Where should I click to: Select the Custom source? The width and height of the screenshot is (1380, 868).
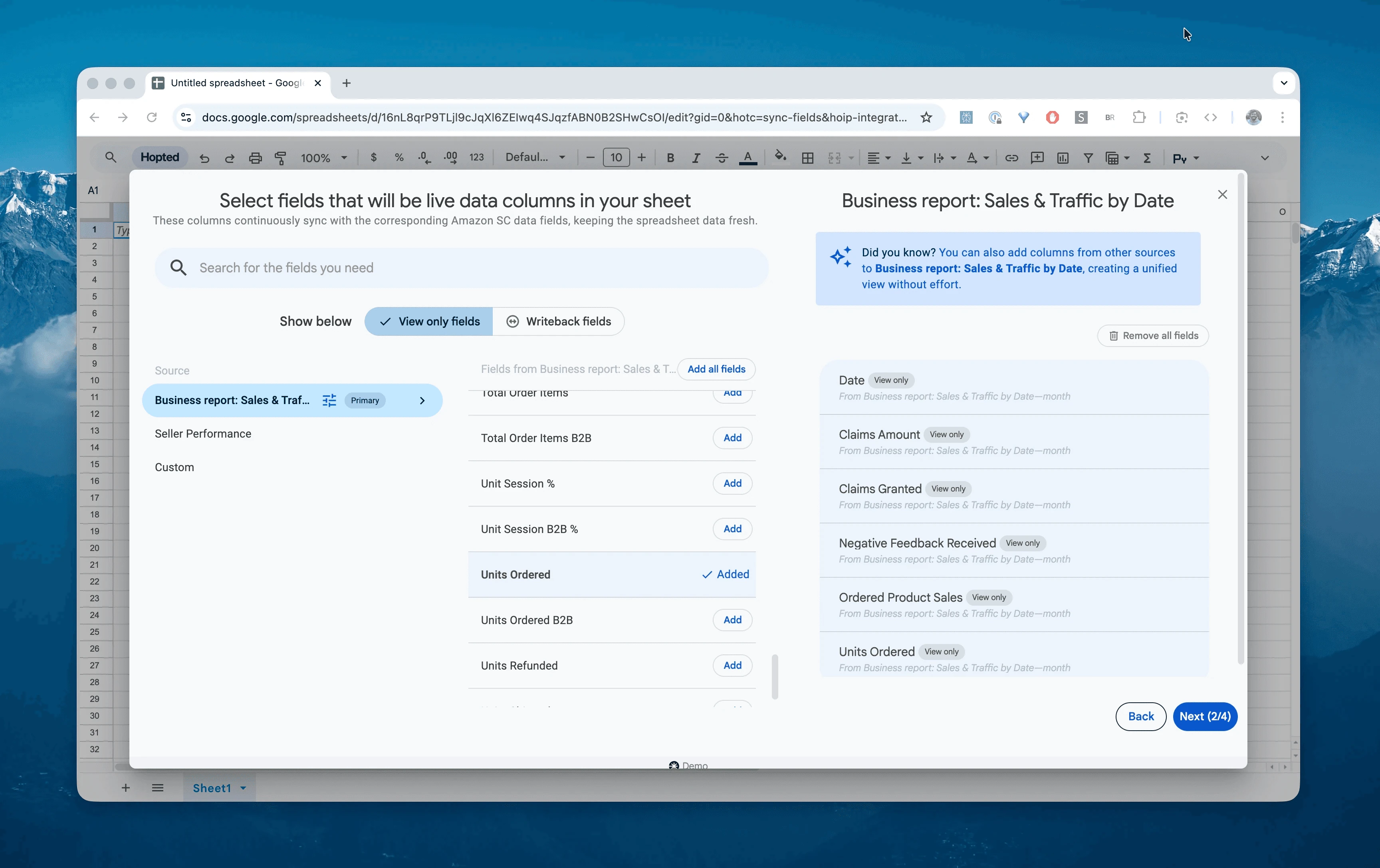tap(174, 468)
